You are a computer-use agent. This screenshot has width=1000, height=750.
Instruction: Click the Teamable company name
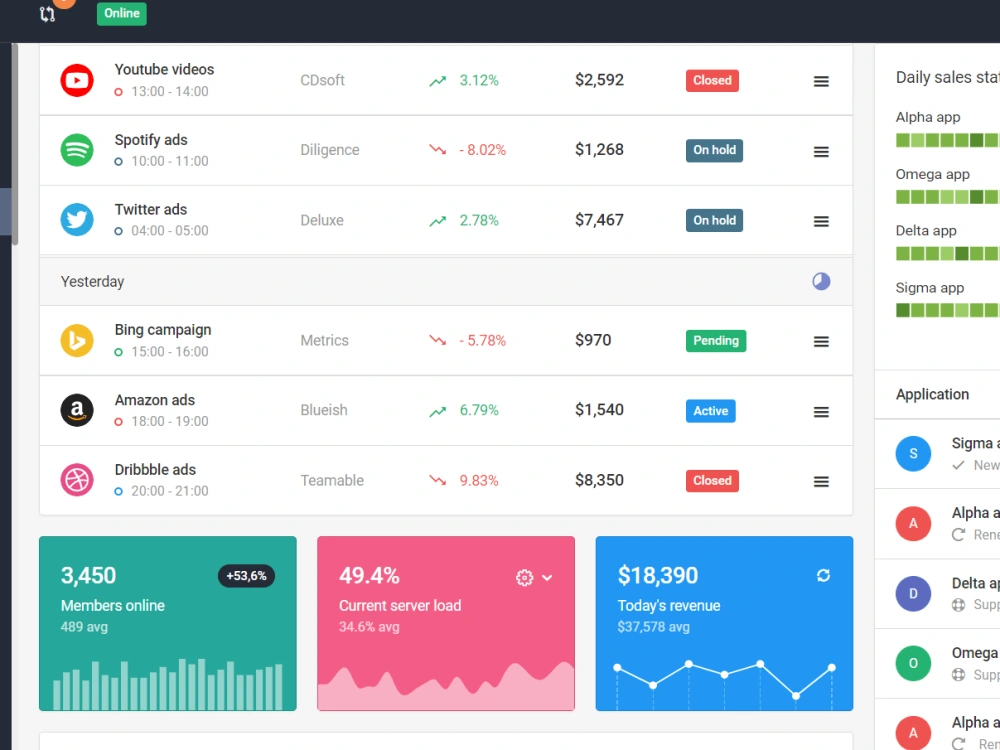coord(332,480)
